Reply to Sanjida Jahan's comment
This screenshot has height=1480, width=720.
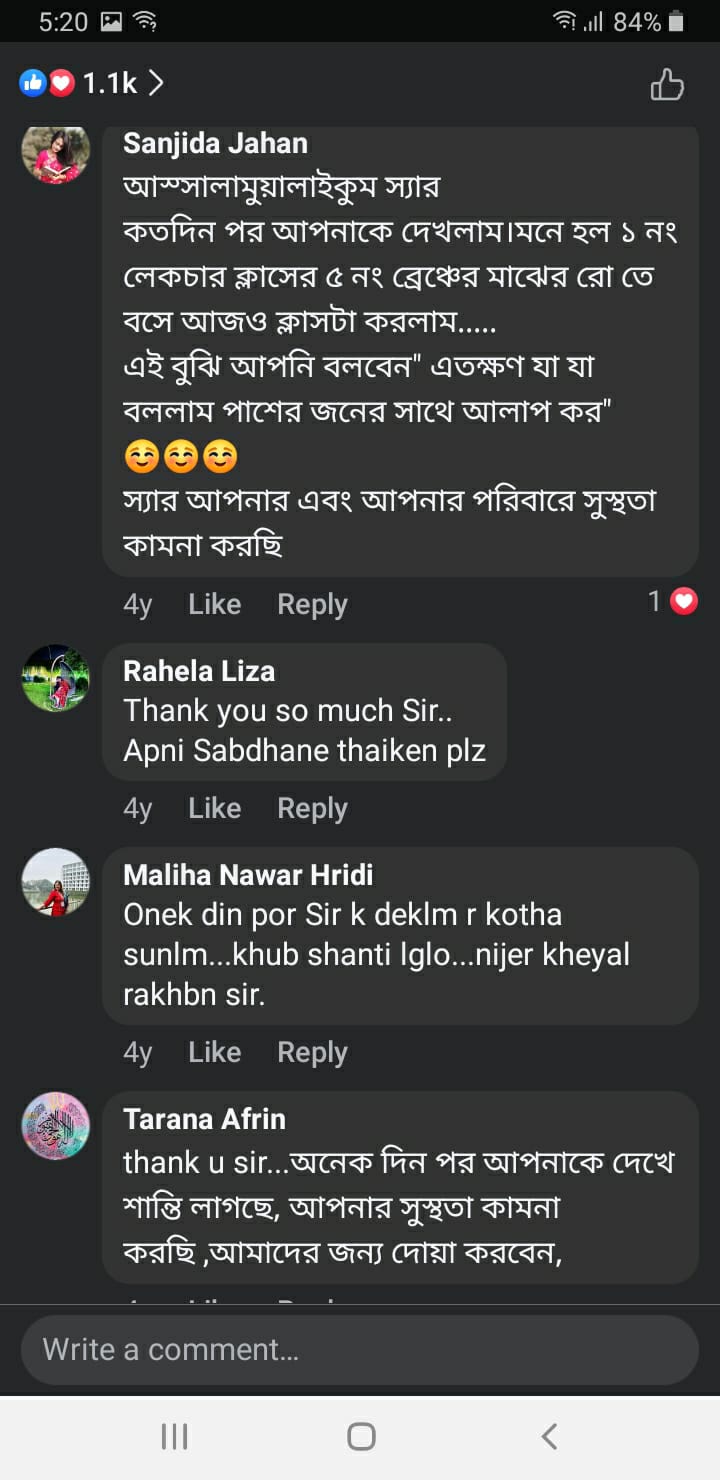tap(312, 604)
